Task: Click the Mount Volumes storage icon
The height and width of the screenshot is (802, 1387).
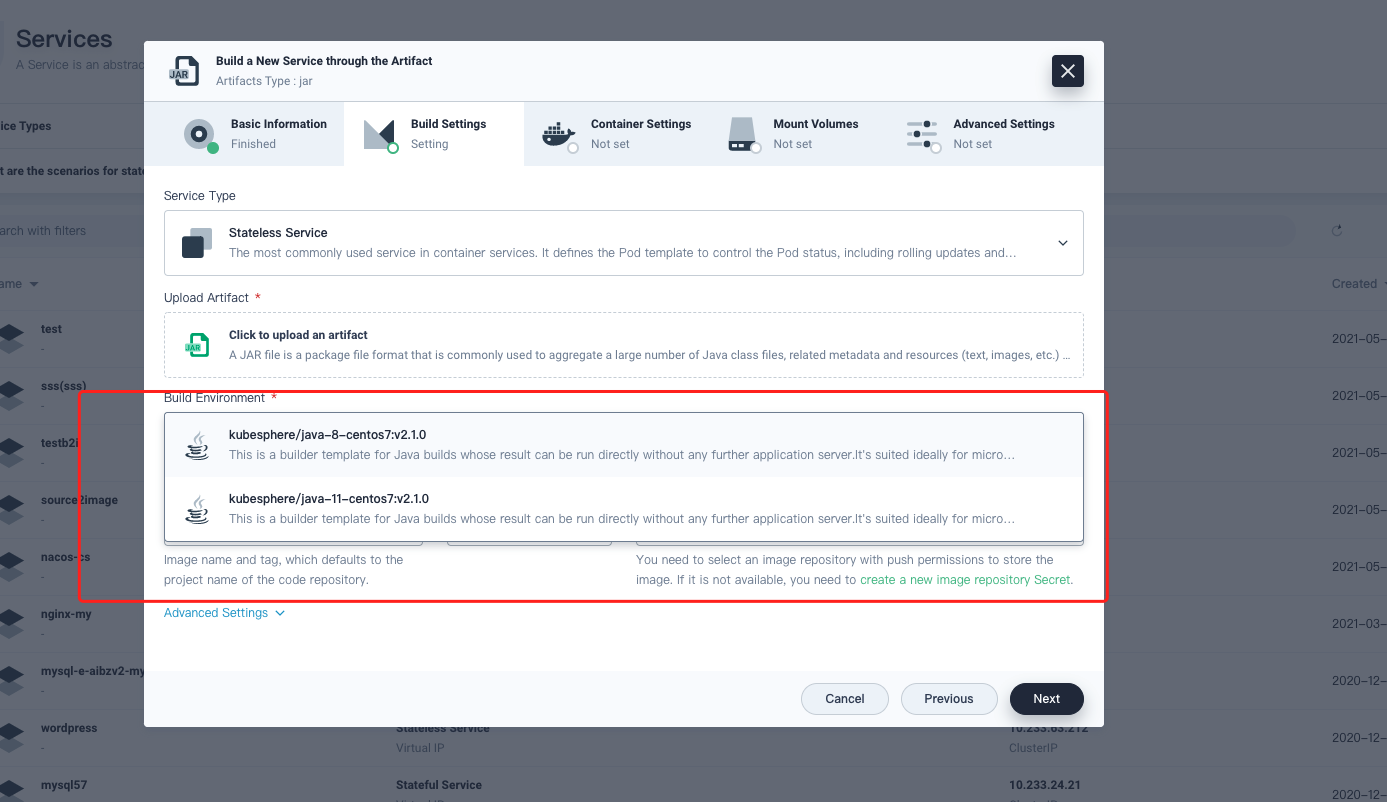Action: (x=743, y=133)
